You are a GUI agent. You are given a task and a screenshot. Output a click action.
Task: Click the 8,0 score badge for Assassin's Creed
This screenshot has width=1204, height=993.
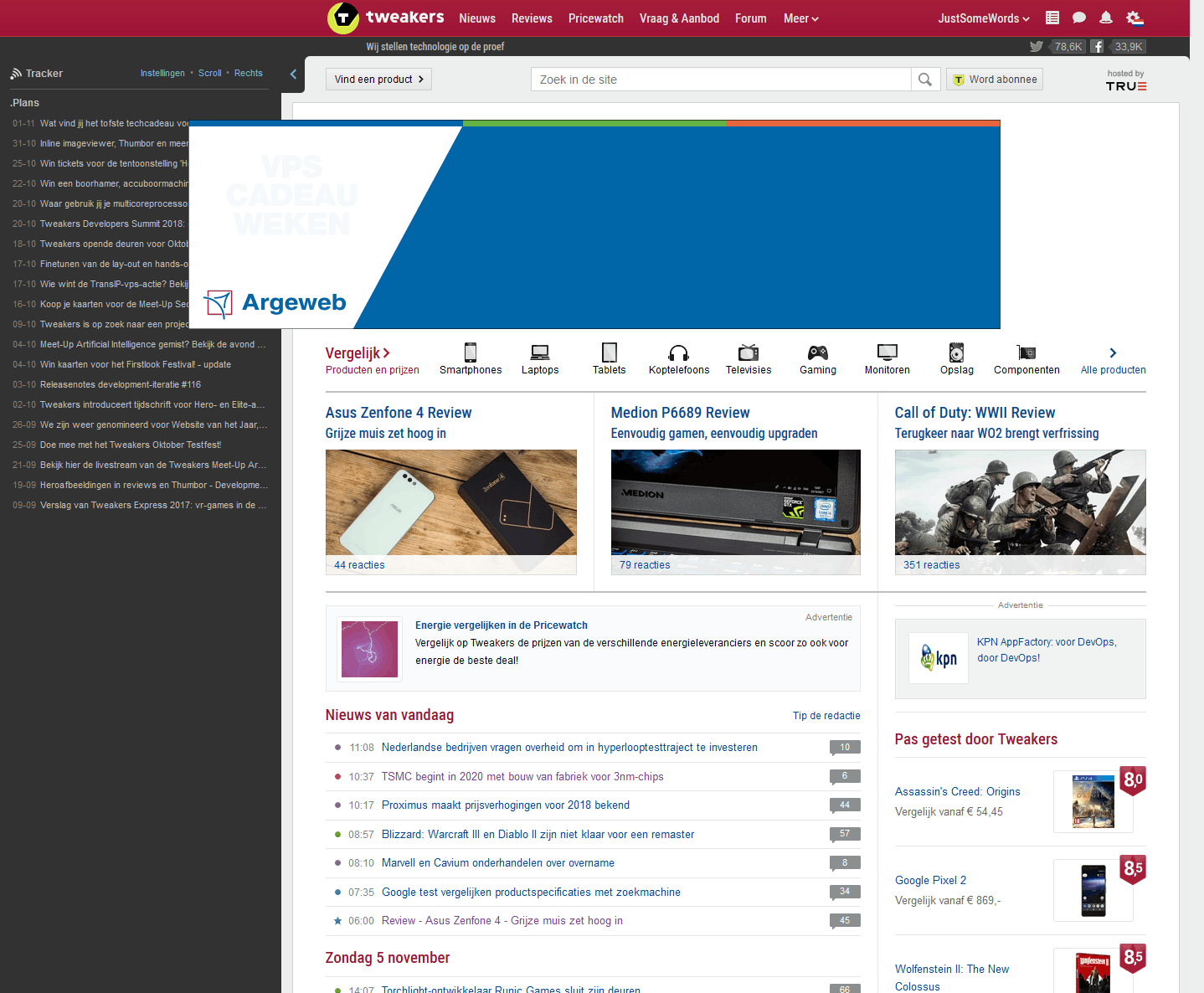(1133, 779)
